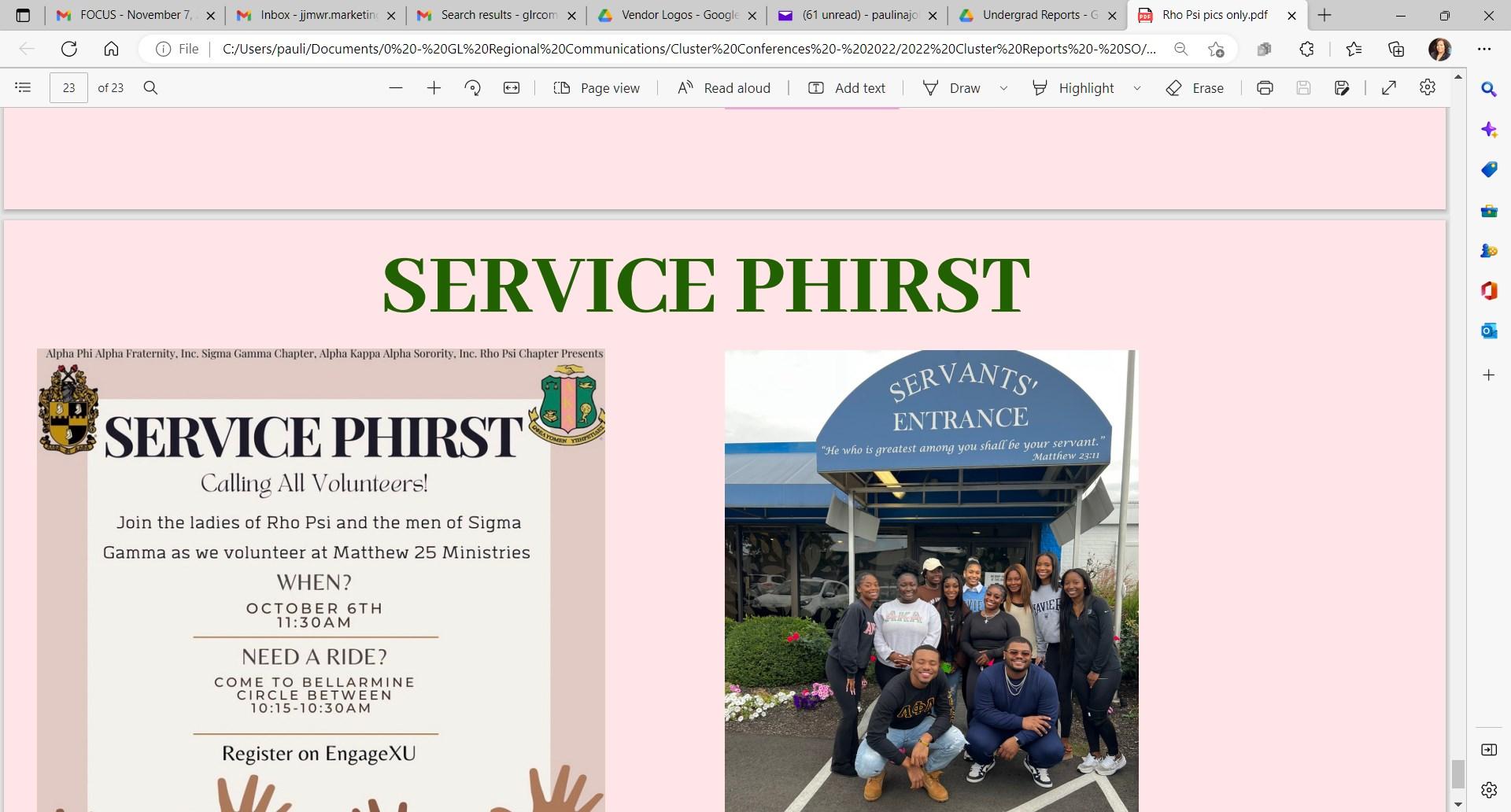Viewport: 1511px width, 812px height.
Task: Go to the browser home page
Action: point(111,49)
